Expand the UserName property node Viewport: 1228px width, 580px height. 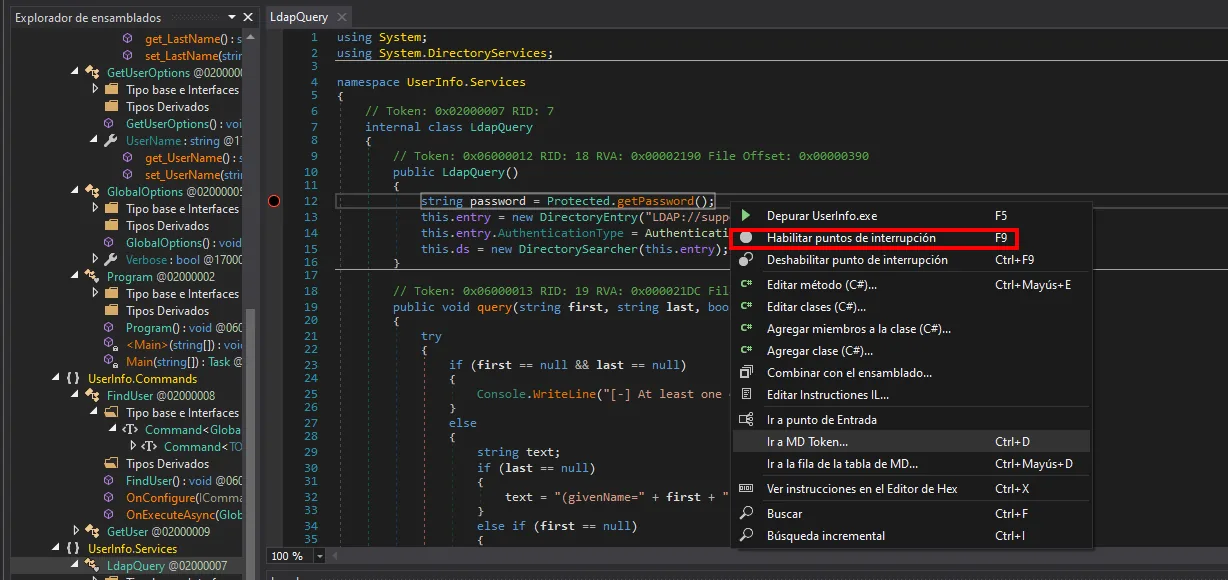[x=95, y=141]
